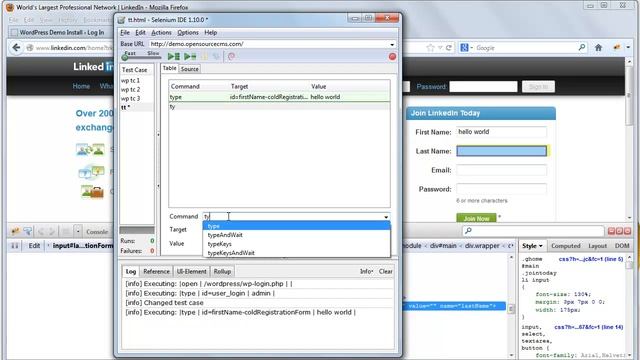Click the highlighted Last Name field
Viewport: 640px width, 360px height.
pyautogui.click(x=501, y=151)
